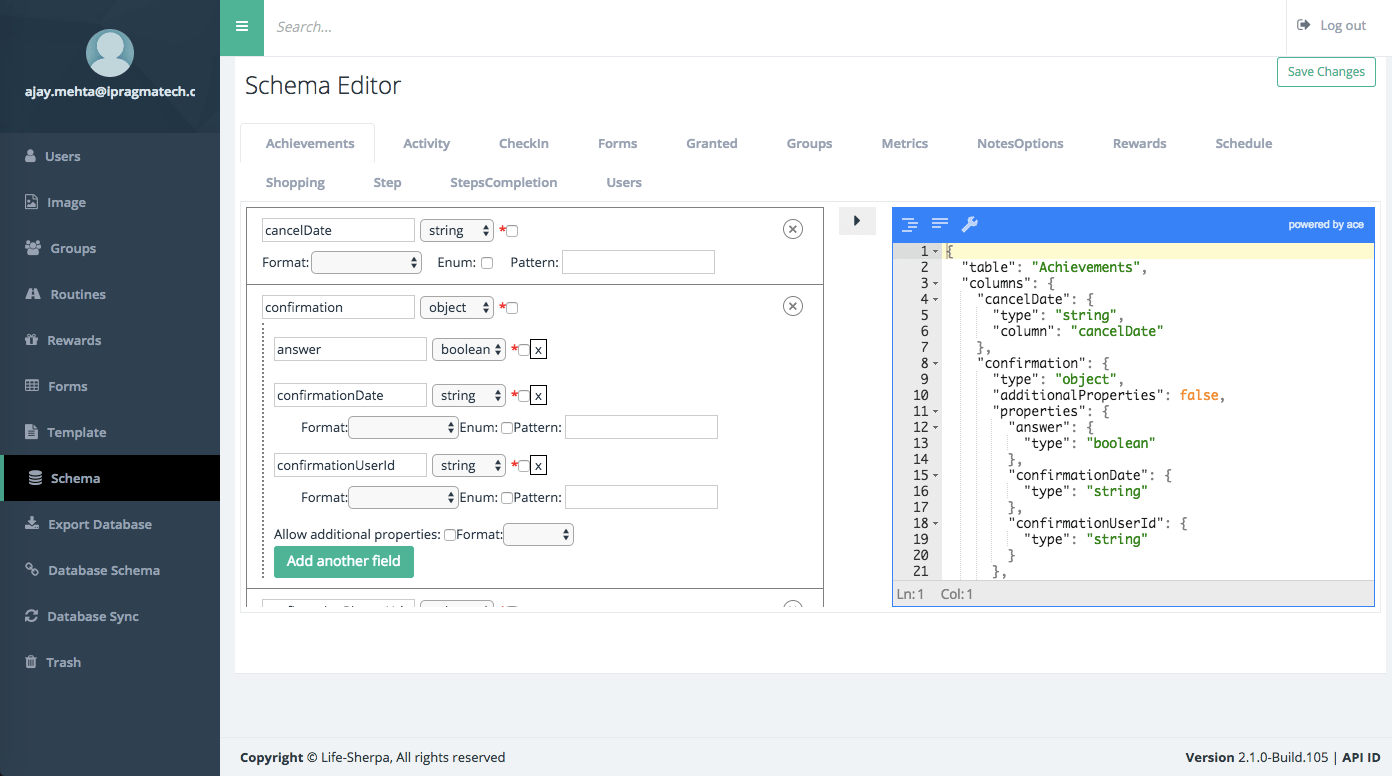Click the Pattern input for cancelDate
Screen dimensions: 1392x776
[638, 262]
